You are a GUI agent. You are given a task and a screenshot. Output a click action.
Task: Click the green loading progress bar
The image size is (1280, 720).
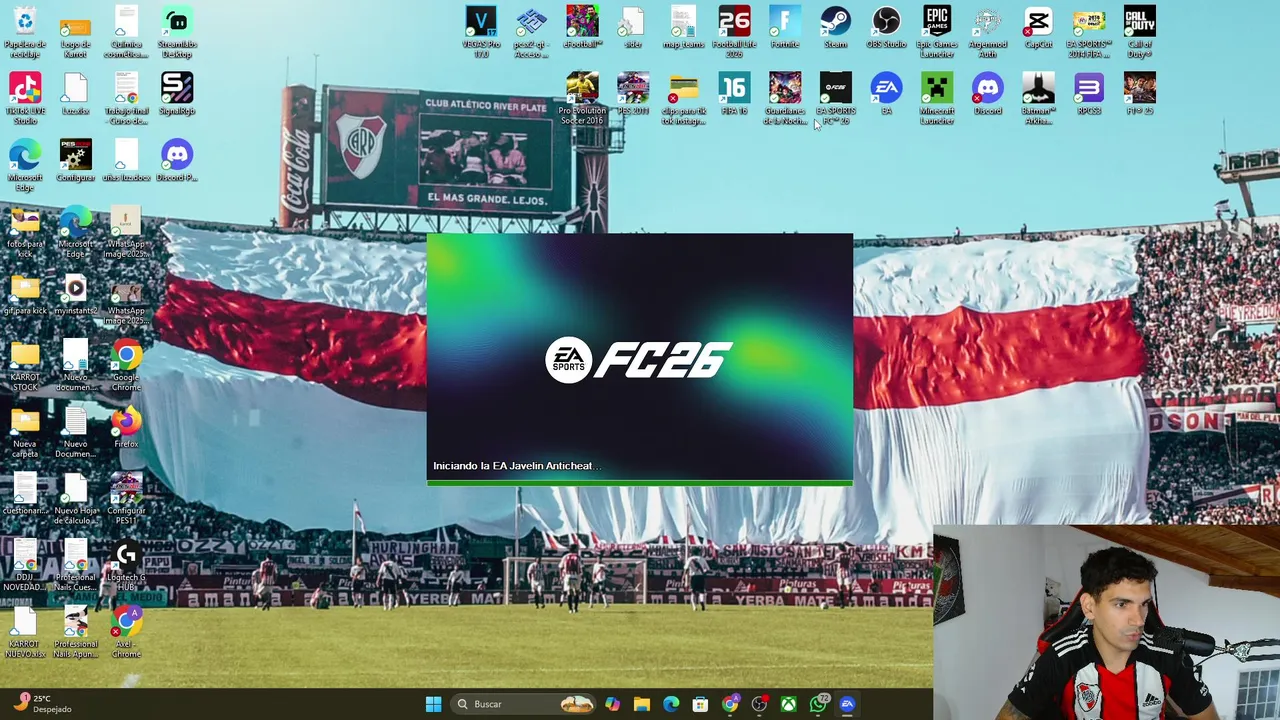coord(640,484)
